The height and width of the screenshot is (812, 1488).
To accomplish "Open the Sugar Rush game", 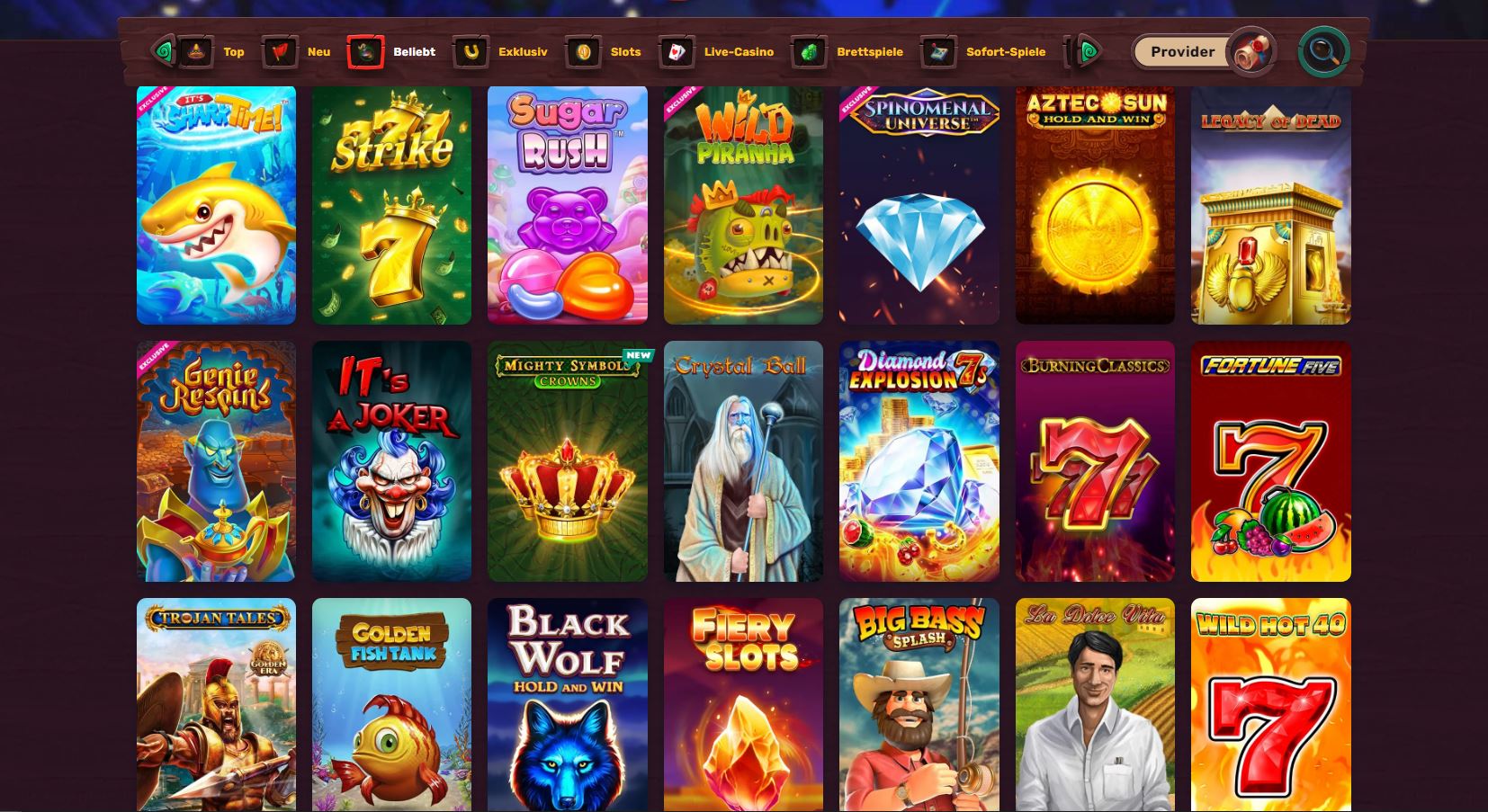I will pyautogui.click(x=568, y=205).
